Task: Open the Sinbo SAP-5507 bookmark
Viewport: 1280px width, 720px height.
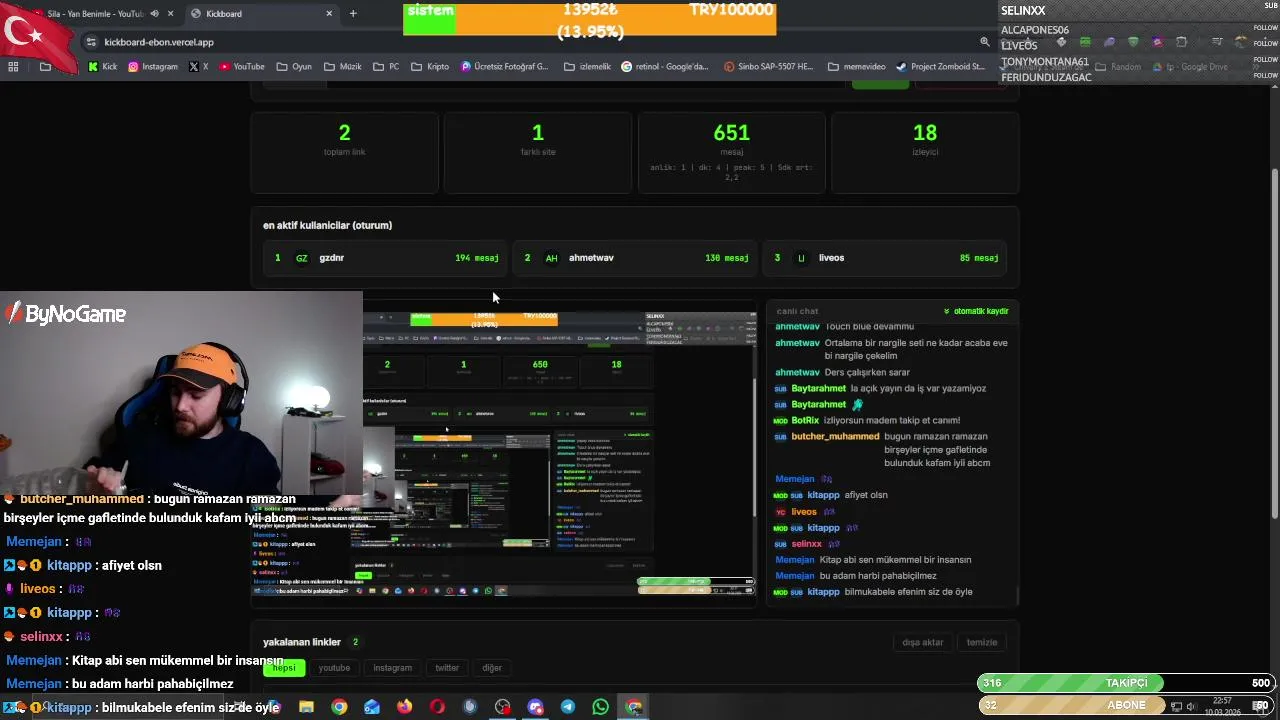Action: (x=769, y=67)
